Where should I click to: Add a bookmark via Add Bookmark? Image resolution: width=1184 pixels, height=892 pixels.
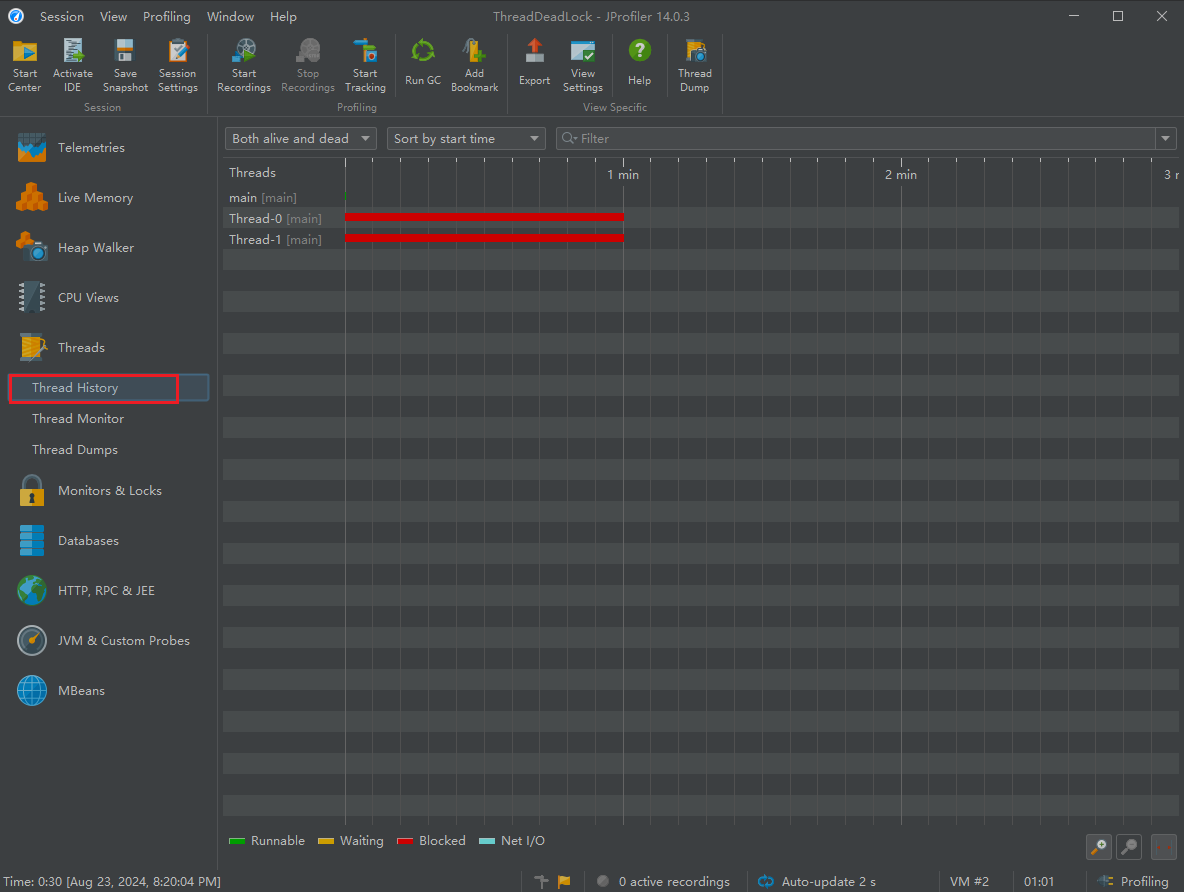pyautogui.click(x=474, y=66)
